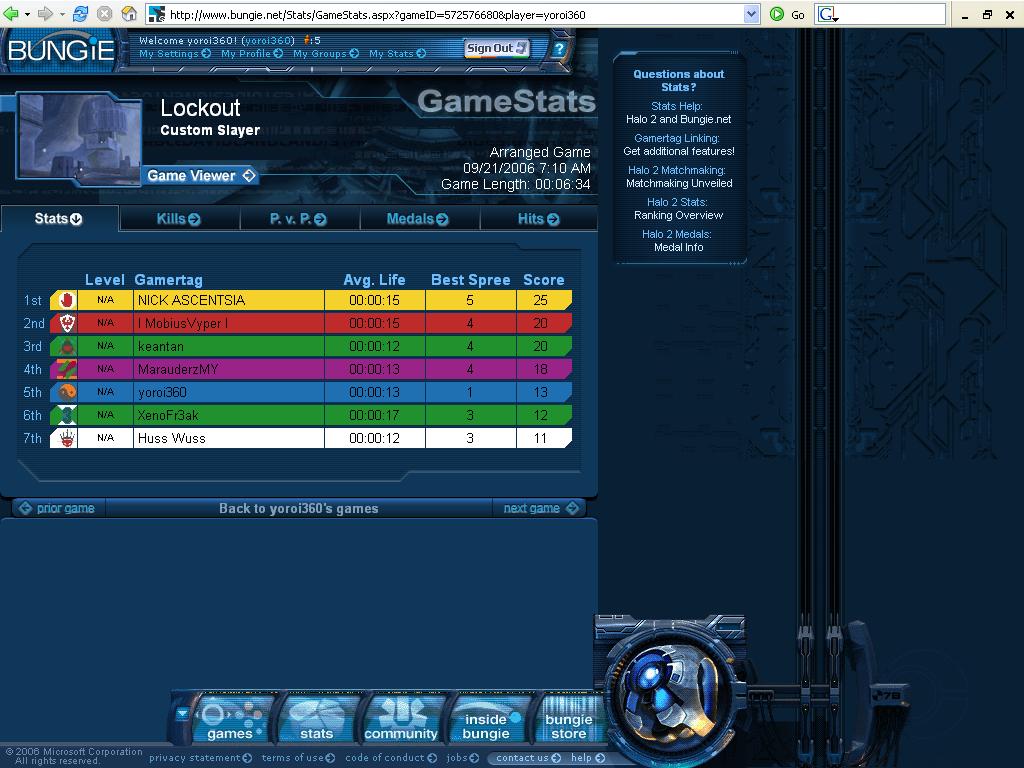Click the Lockout map thumbnail
The width and height of the screenshot is (1024, 768).
(x=80, y=136)
